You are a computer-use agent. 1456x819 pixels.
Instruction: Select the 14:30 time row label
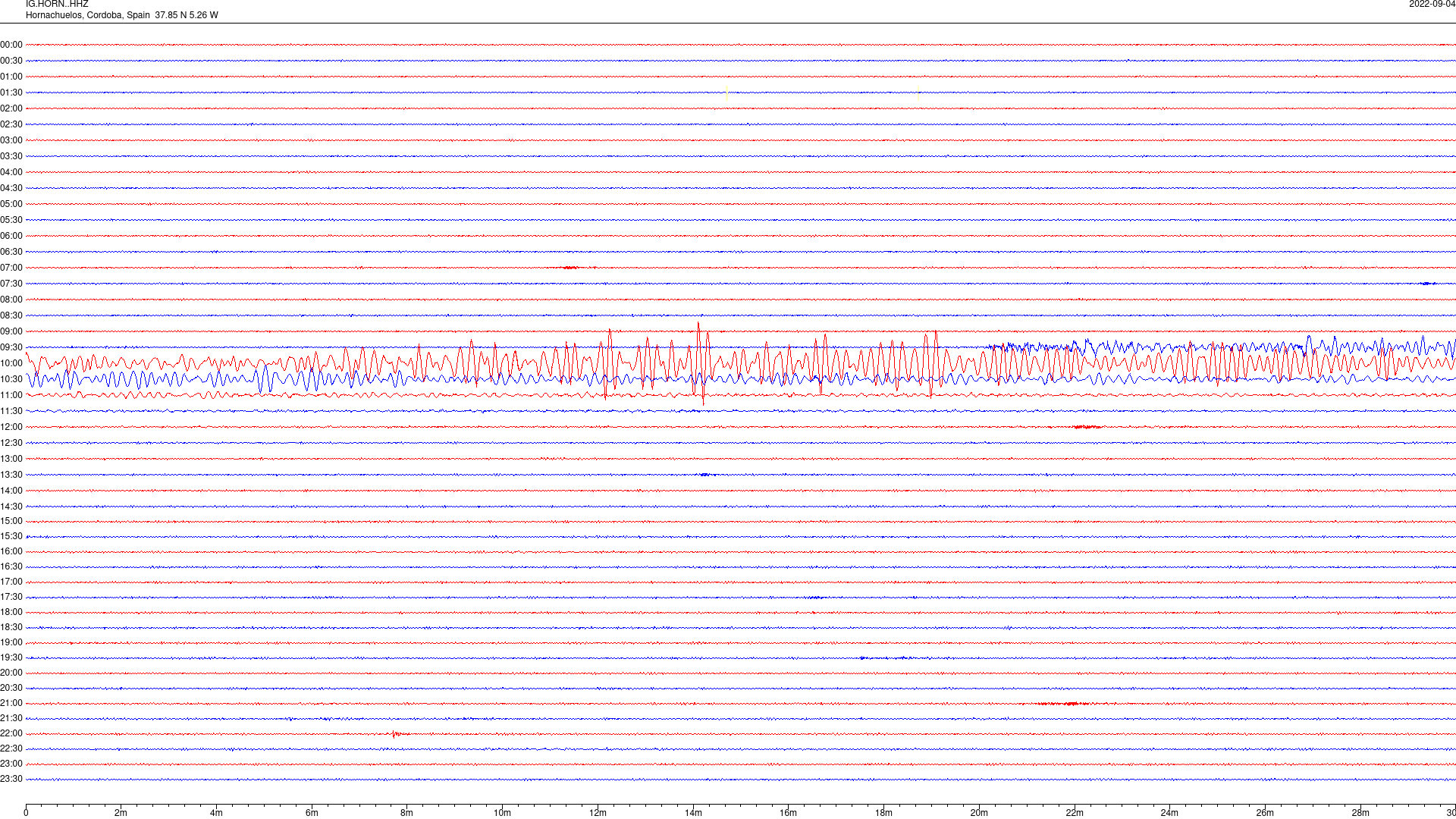click(x=11, y=507)
